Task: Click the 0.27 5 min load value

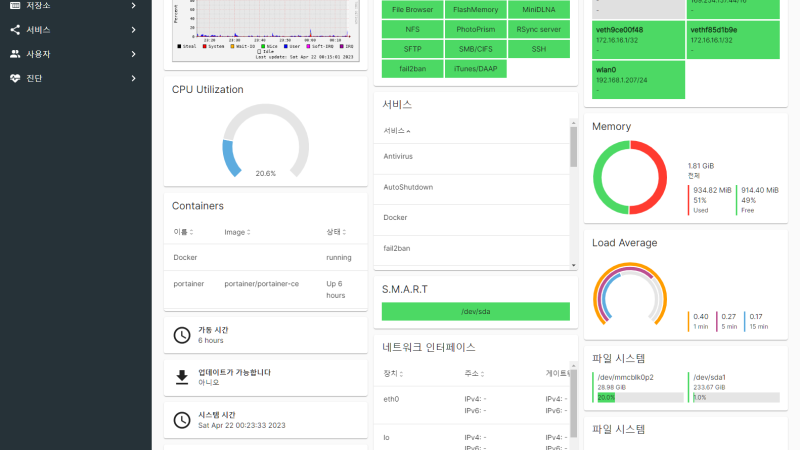Action: point(729,316)
